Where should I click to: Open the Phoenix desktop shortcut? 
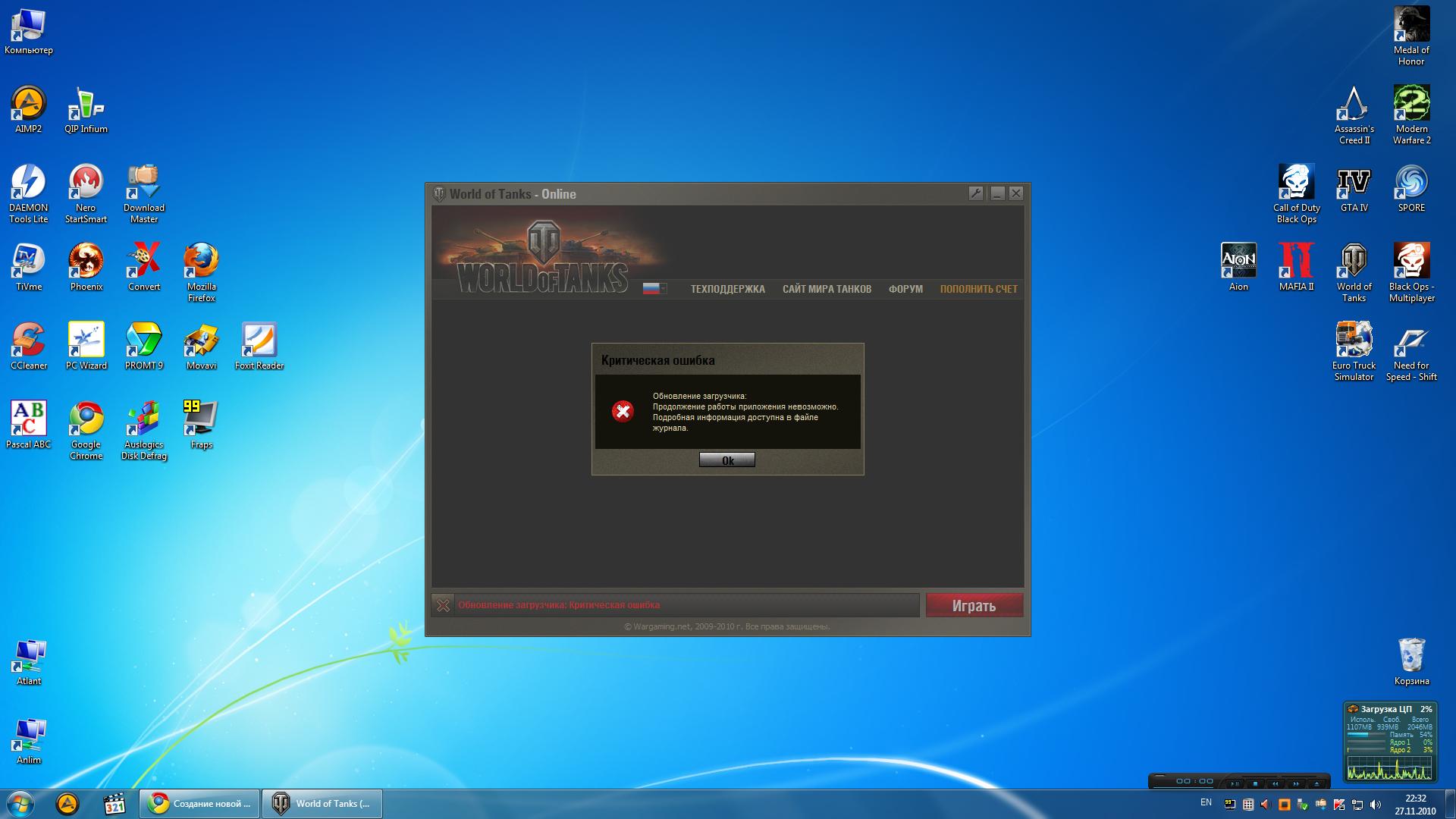tap(86, 268)
